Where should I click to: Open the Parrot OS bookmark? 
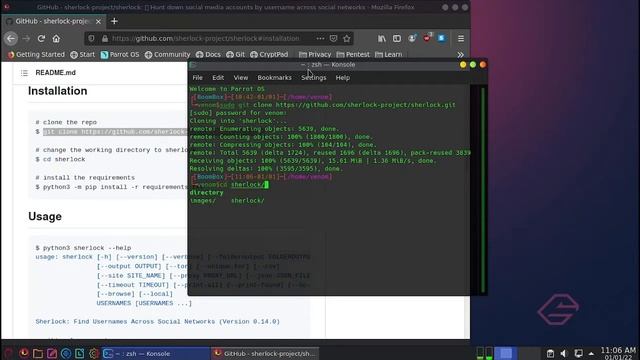120,54
